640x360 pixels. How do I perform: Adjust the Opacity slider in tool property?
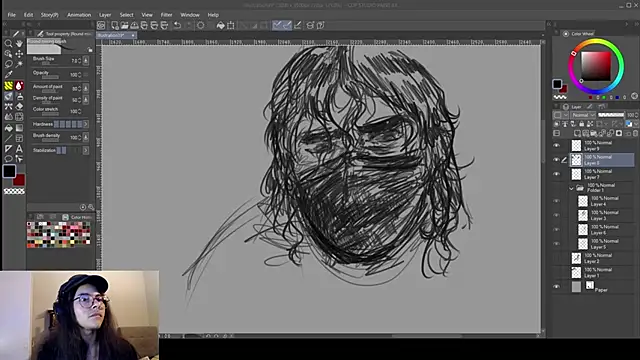click(50, 77)
